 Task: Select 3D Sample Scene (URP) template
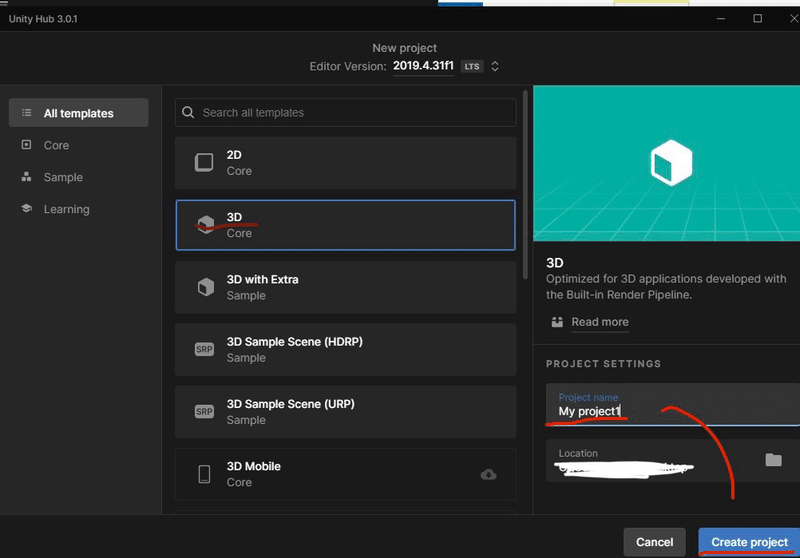coord(345,412)
